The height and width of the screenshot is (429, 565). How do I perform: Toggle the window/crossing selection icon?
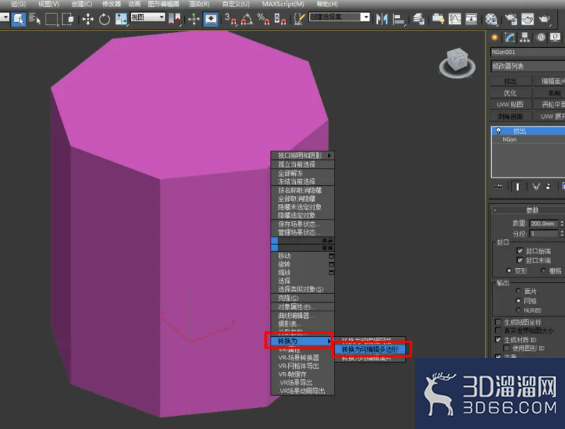tap(68, 19)
